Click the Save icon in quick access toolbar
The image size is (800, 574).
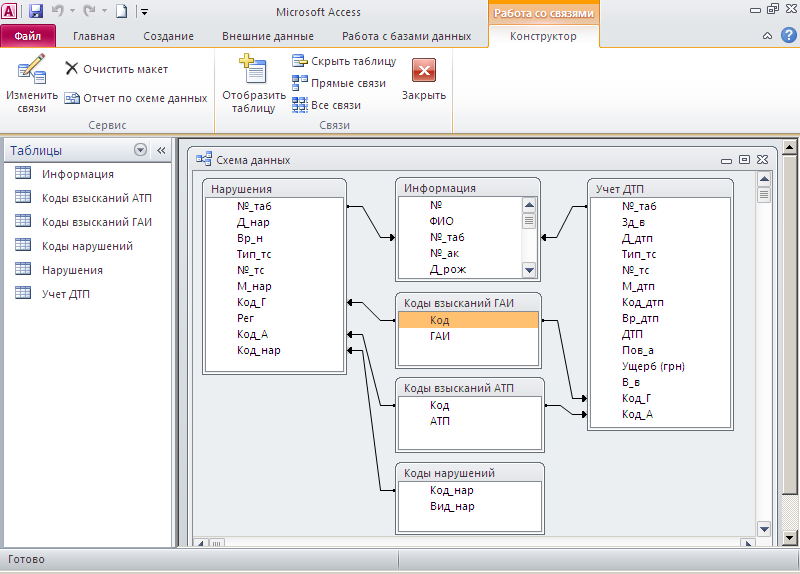[36, 11]
